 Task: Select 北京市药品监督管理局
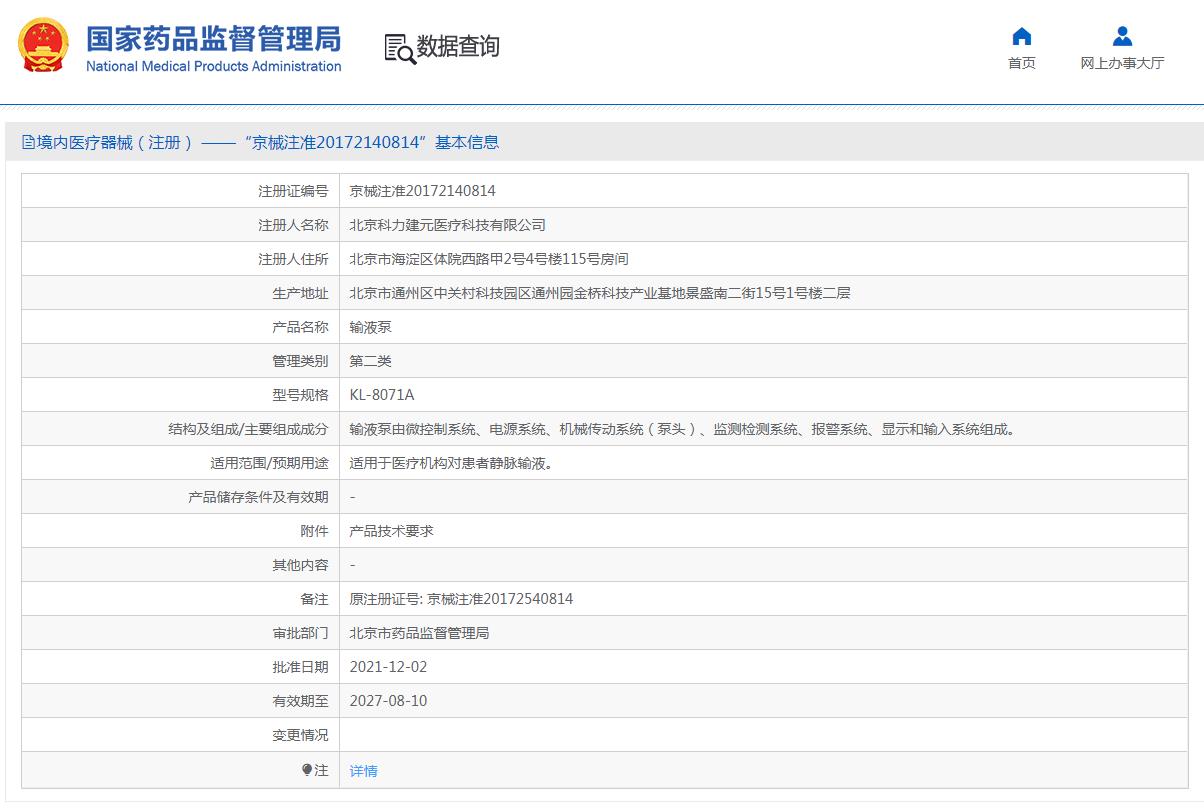420,633
